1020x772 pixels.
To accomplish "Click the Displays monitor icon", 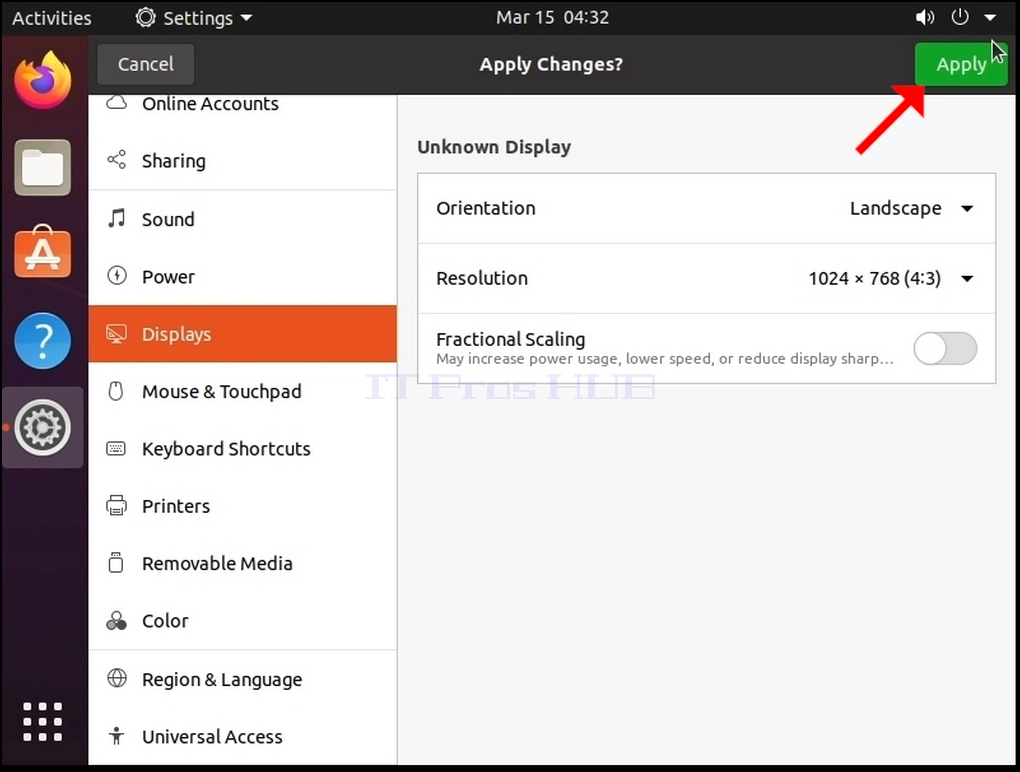I will pos(116,334).
